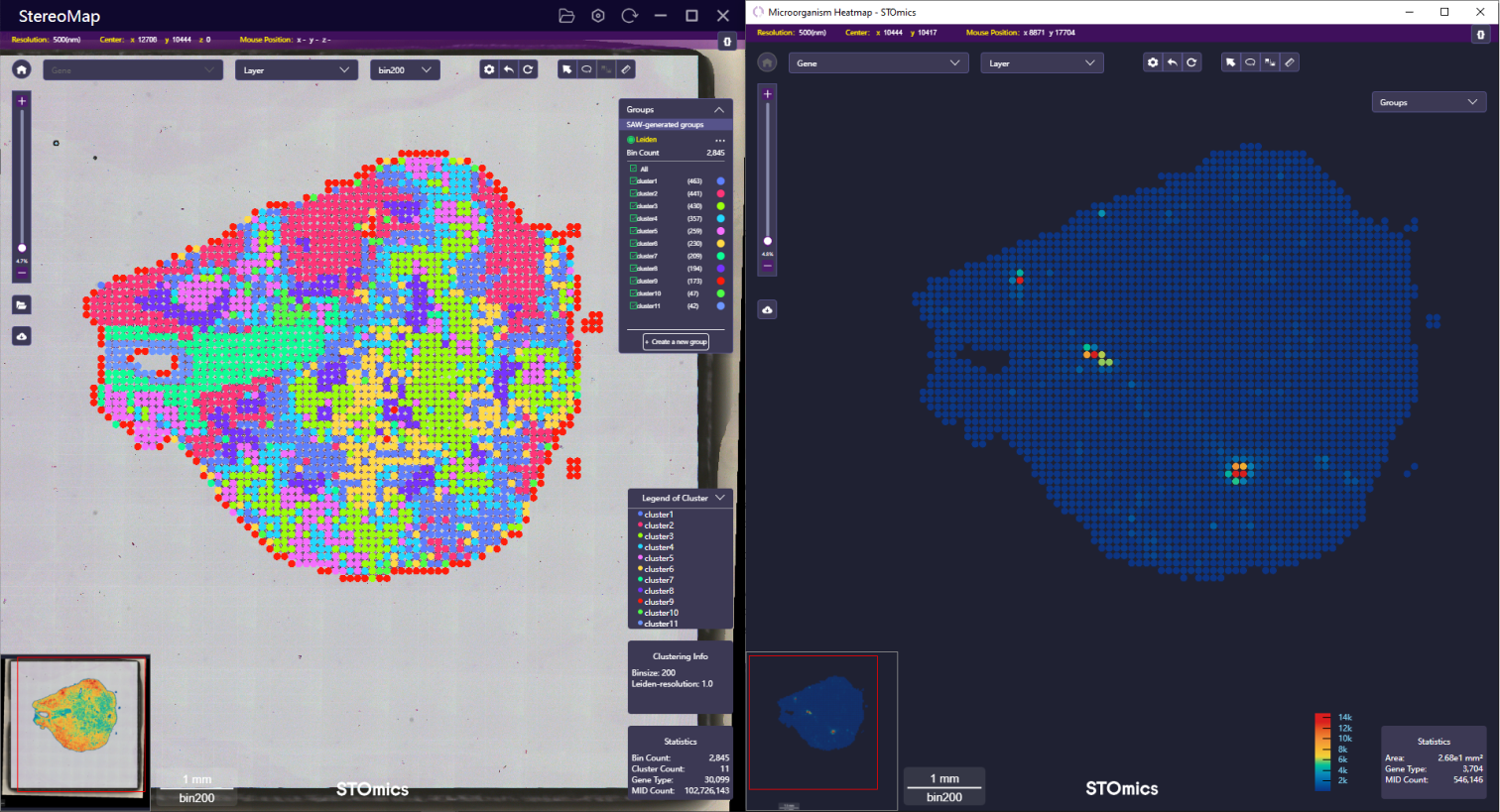Image resolution: width=1500 pixels, height=812 pixels.
Task: Open file folder icon in StereoMap title bar
Action: [566, 16]
